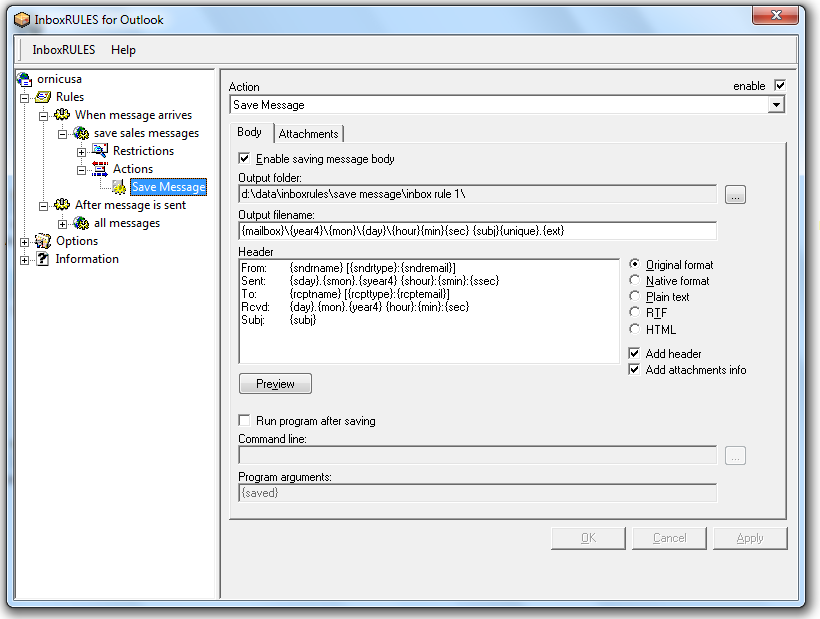Collapse the Actions node
This screenshot has height=619, width=820.
[x=81, y=170]
